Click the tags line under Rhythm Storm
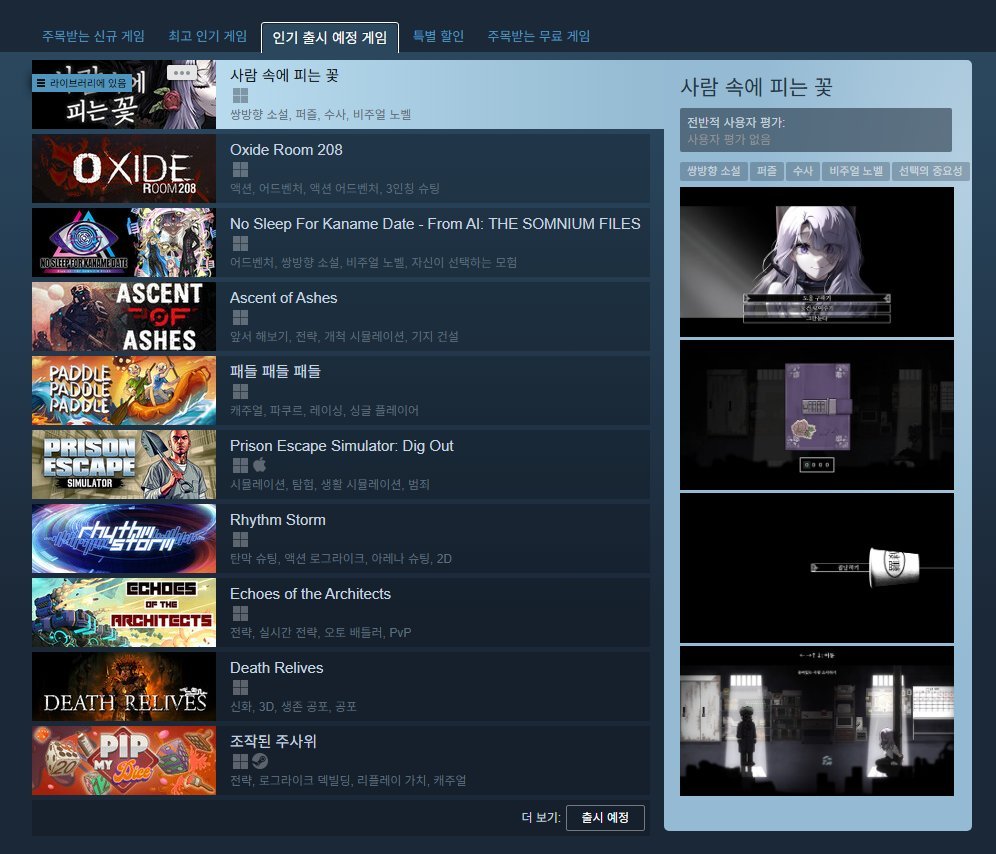996x854 pixels. pyautogui.click(x=340, y=559)
